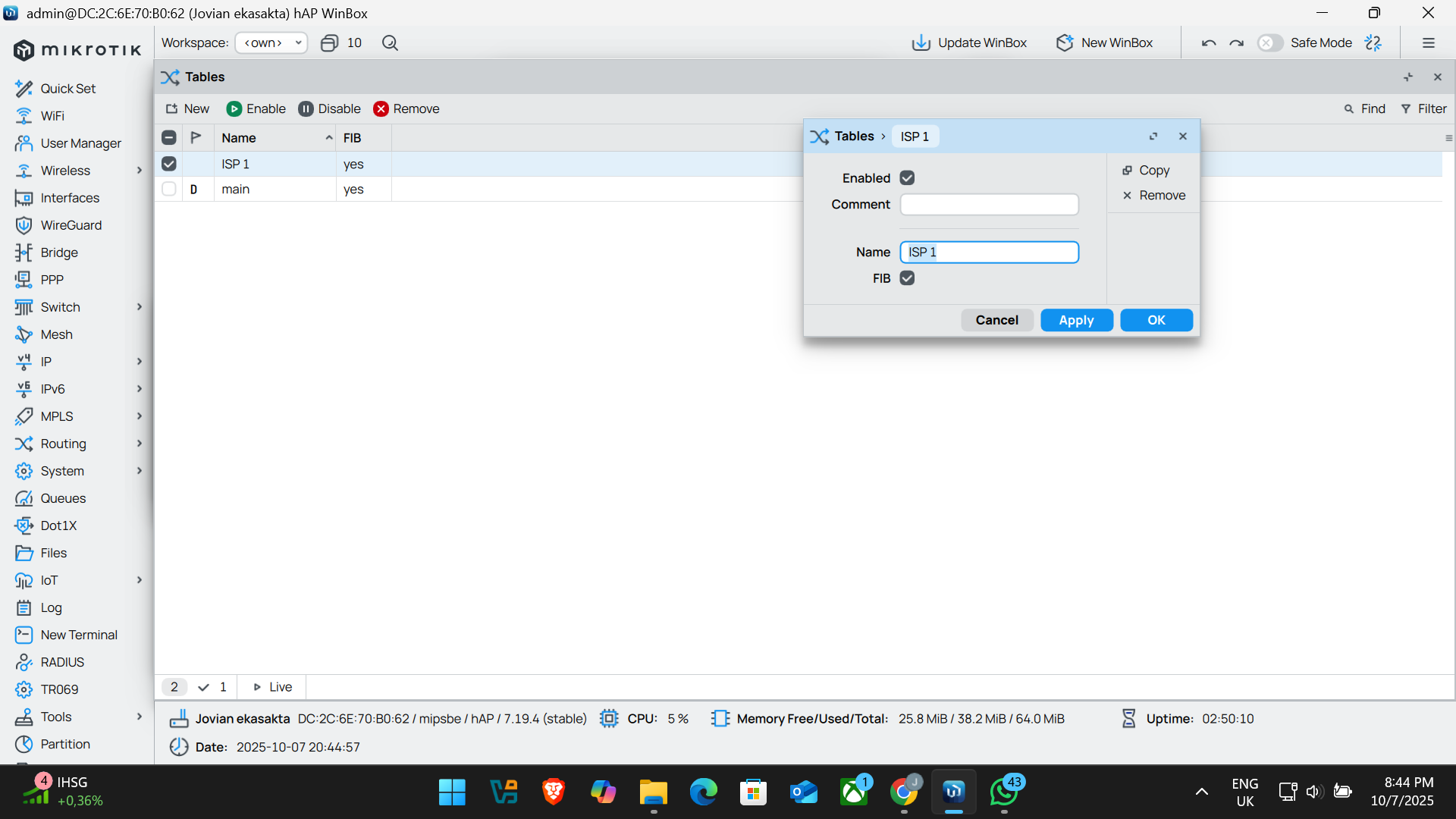Open the PPP section
The width and height of the screenshot is (1456, 819).
[52, 280]
